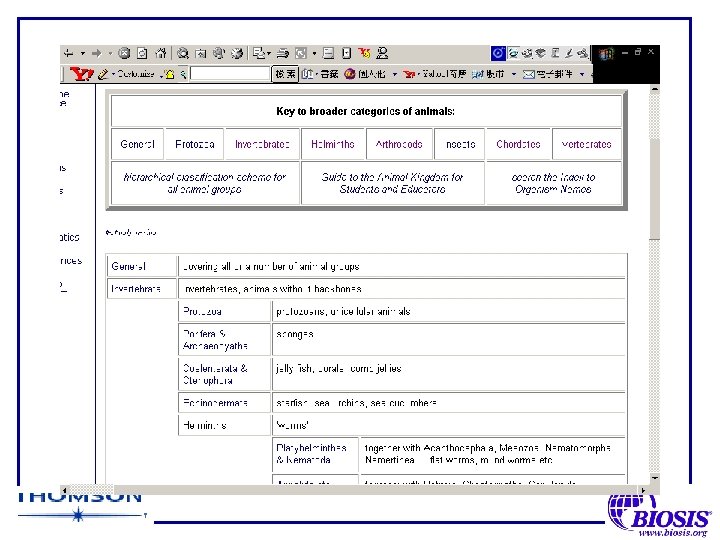Open the browser Search pane icon
The height and width of the screenshot is (540, 720).
pyautogui.click(x=183, y=54)
